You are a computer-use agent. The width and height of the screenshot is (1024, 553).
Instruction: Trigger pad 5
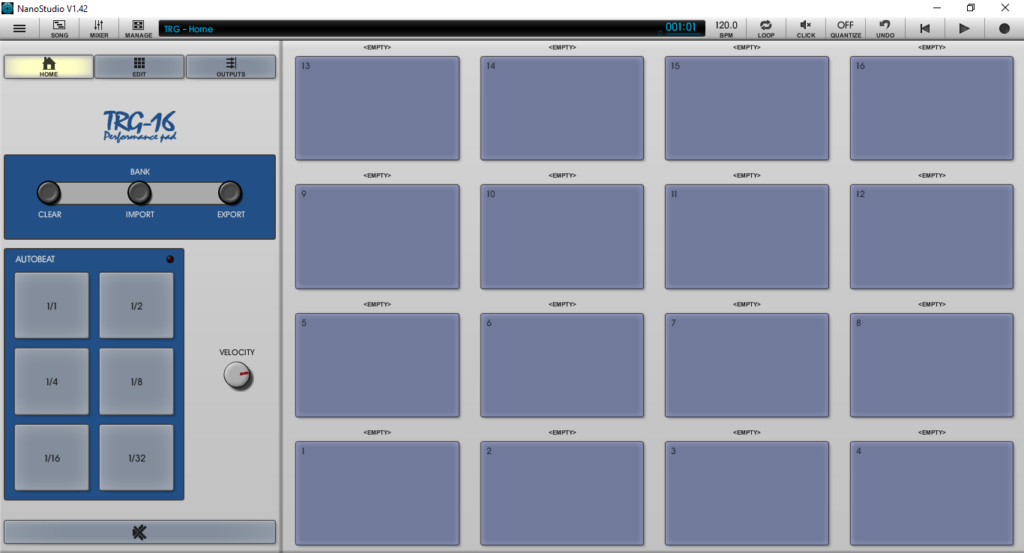point(377,365)
